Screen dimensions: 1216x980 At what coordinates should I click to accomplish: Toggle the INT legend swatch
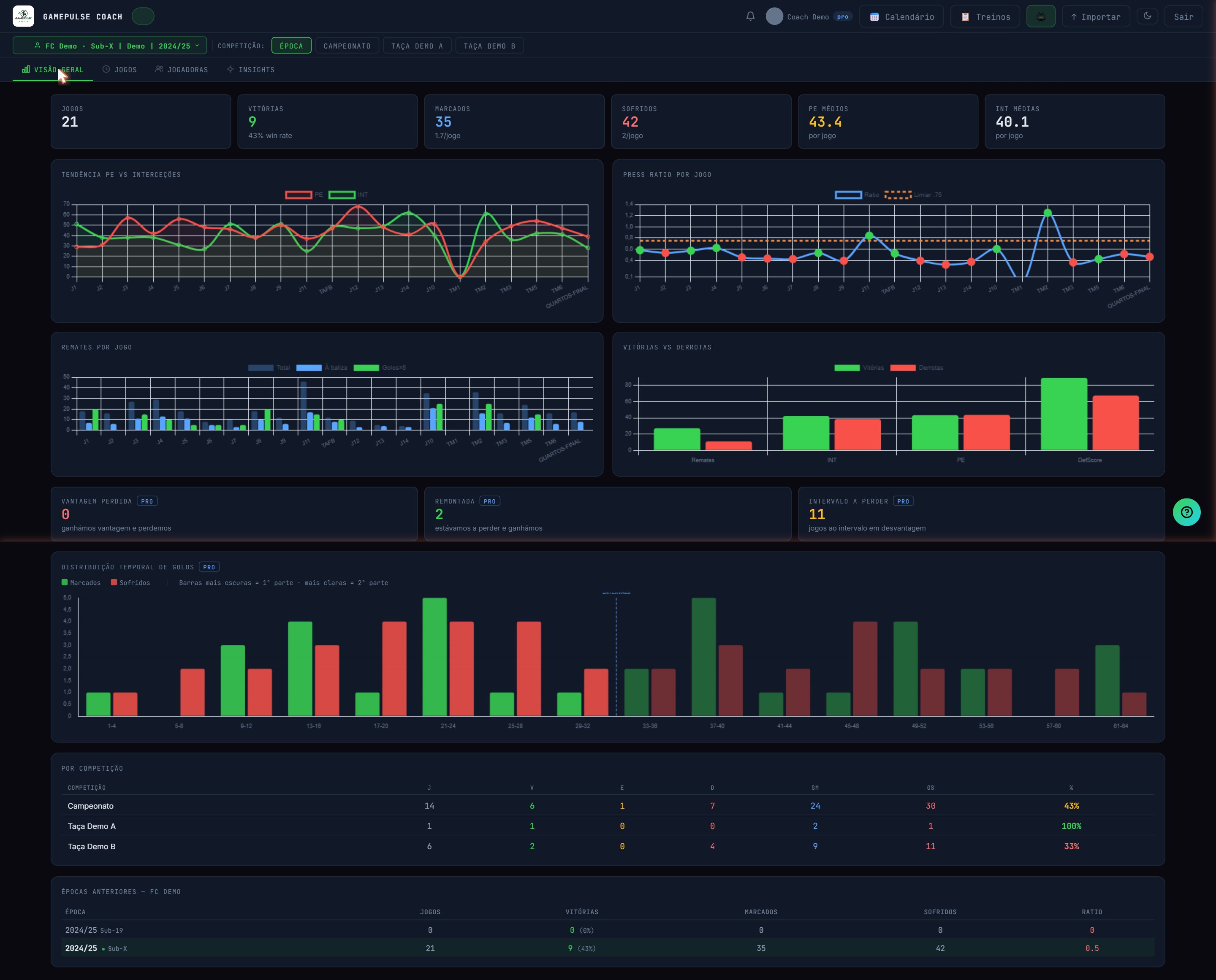(342, 195)
